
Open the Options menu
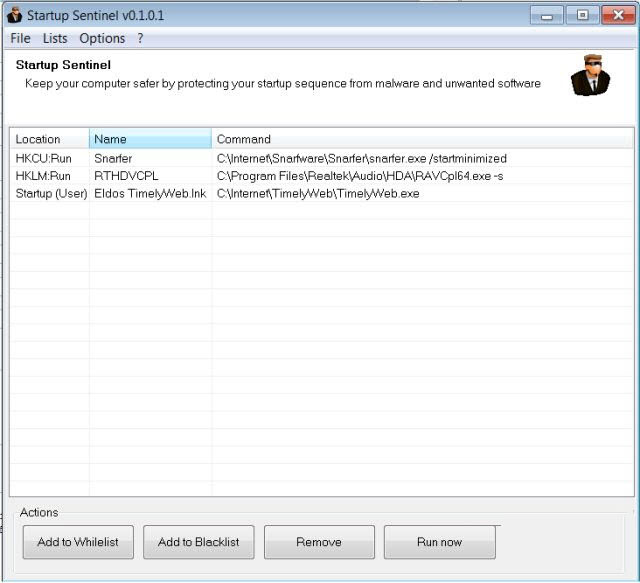pos(102,38)
